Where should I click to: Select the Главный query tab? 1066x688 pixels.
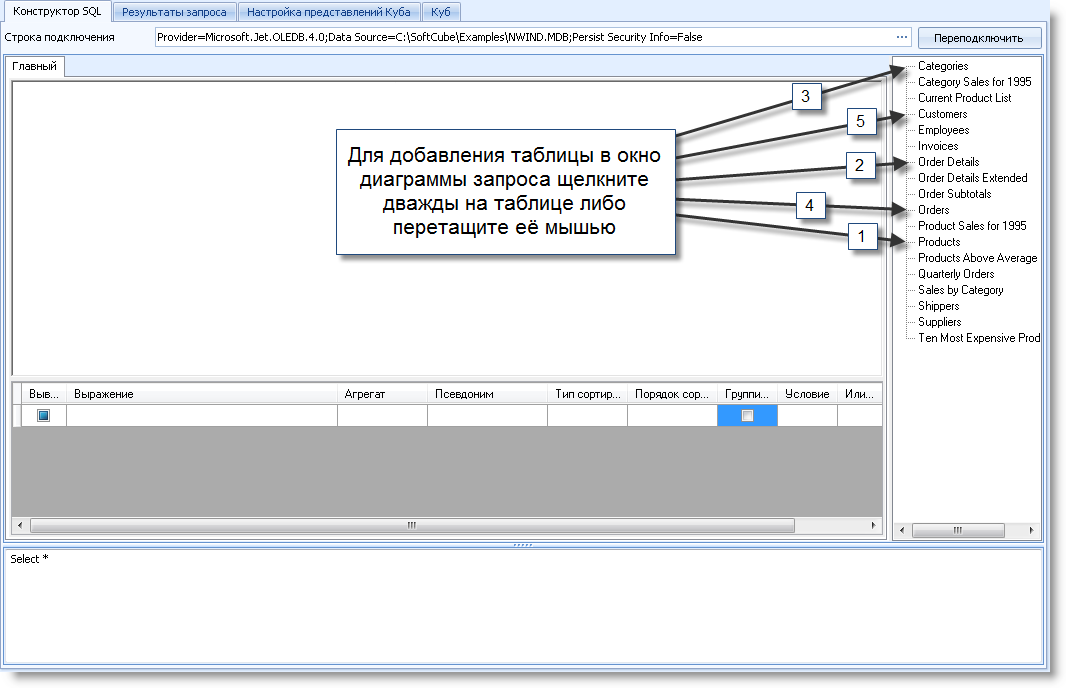click(35, 67)
